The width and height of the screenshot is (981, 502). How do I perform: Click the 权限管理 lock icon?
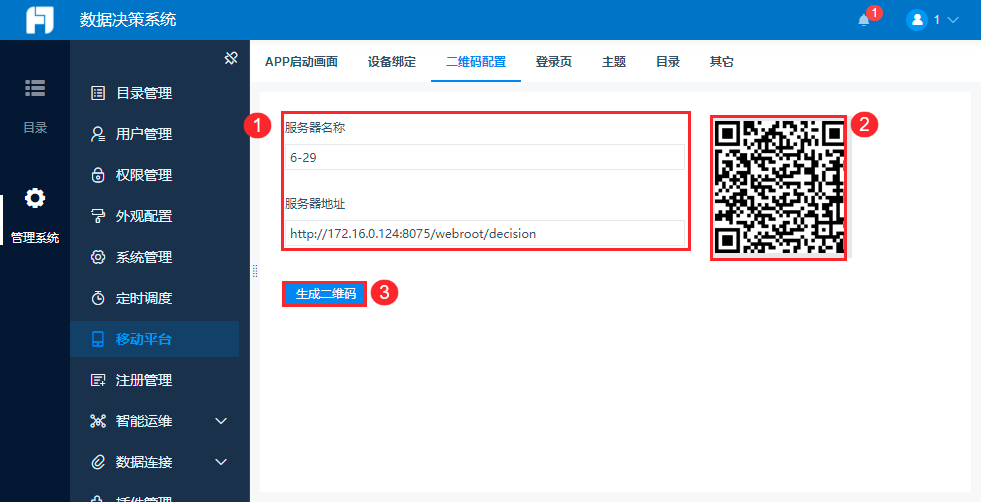98,175
